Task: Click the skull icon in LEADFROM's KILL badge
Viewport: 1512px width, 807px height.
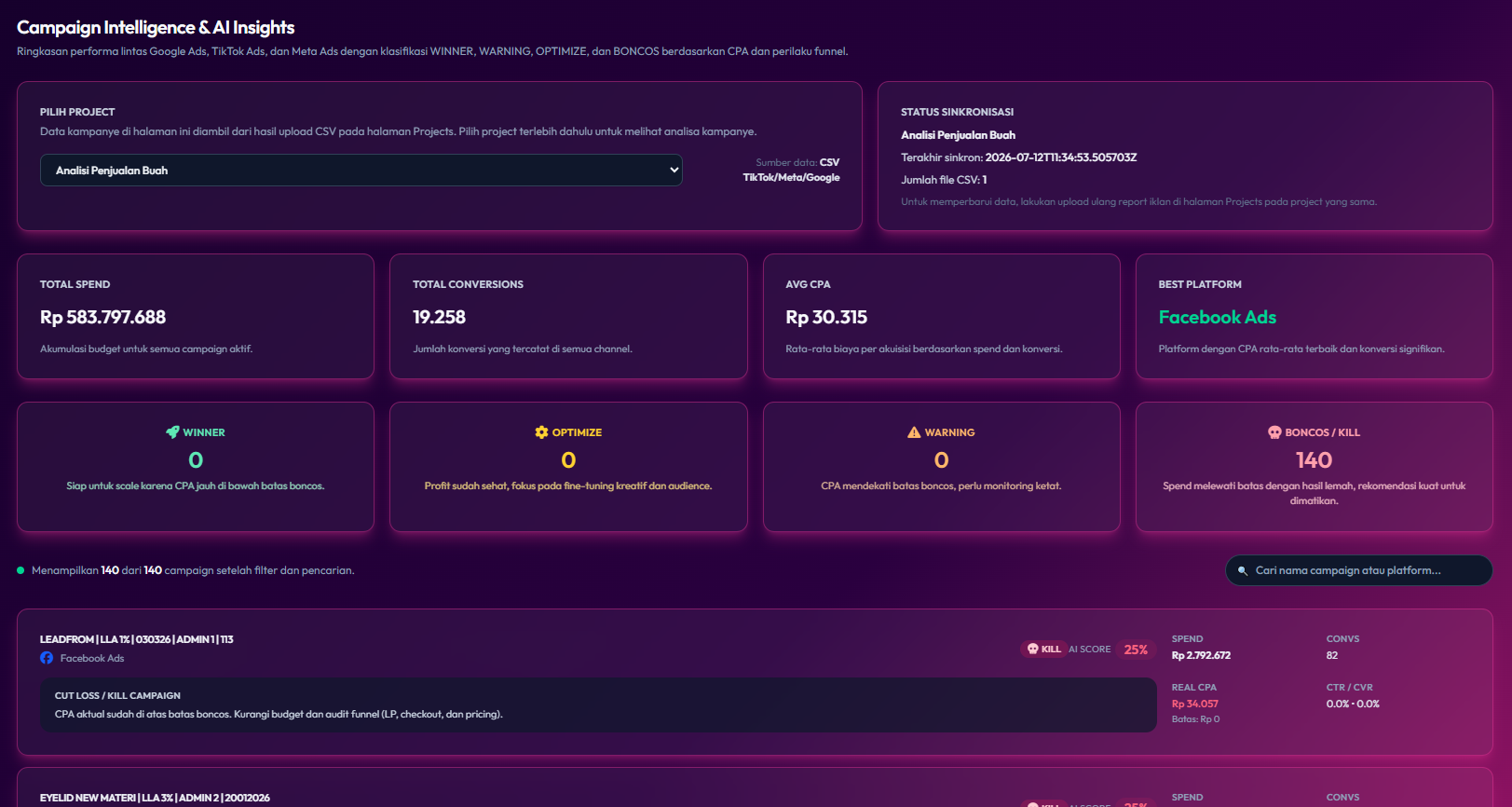Action: click(1032, 649)
